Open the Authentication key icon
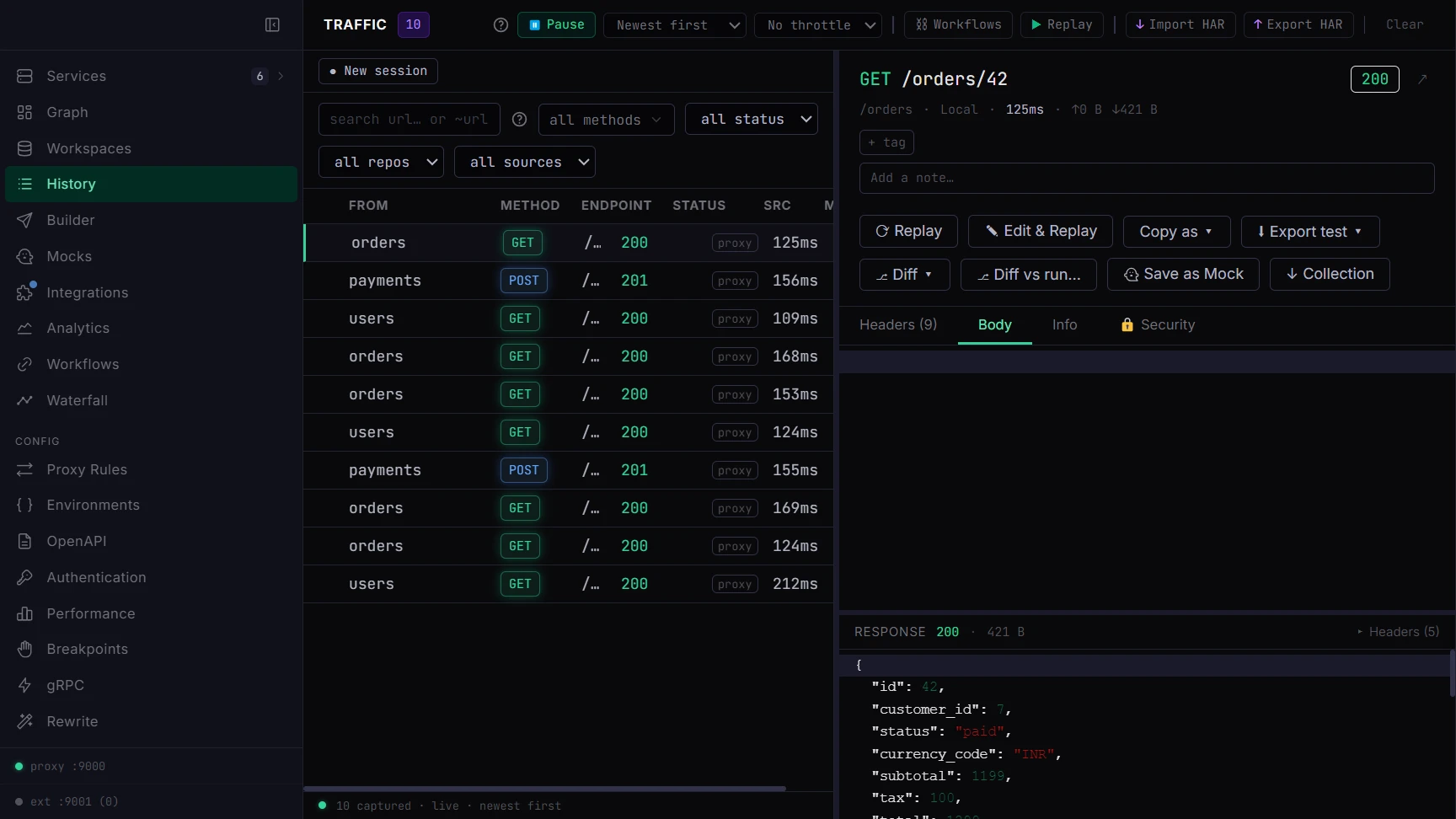 24,577
